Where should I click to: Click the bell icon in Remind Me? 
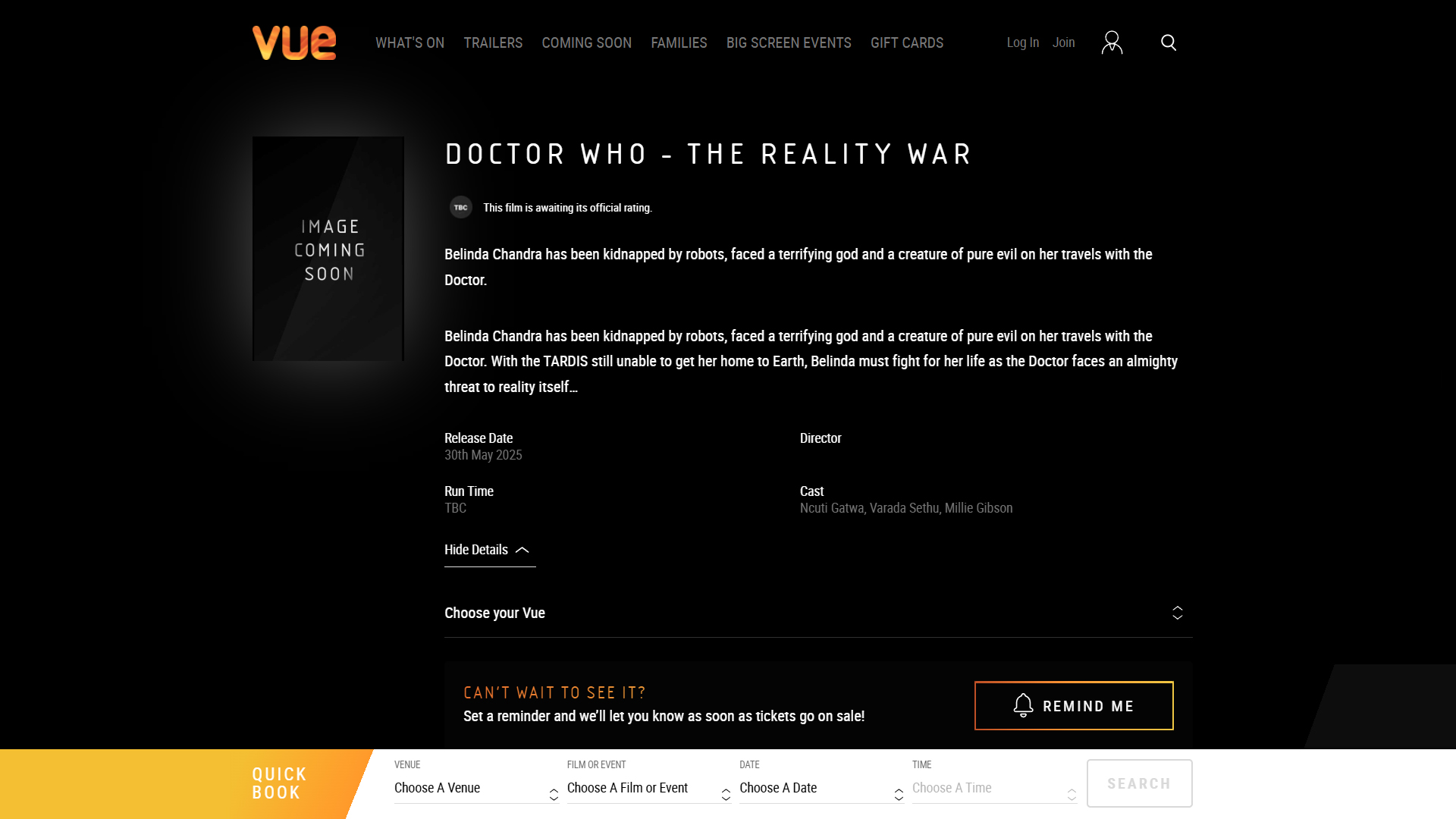click(1023, 705)
